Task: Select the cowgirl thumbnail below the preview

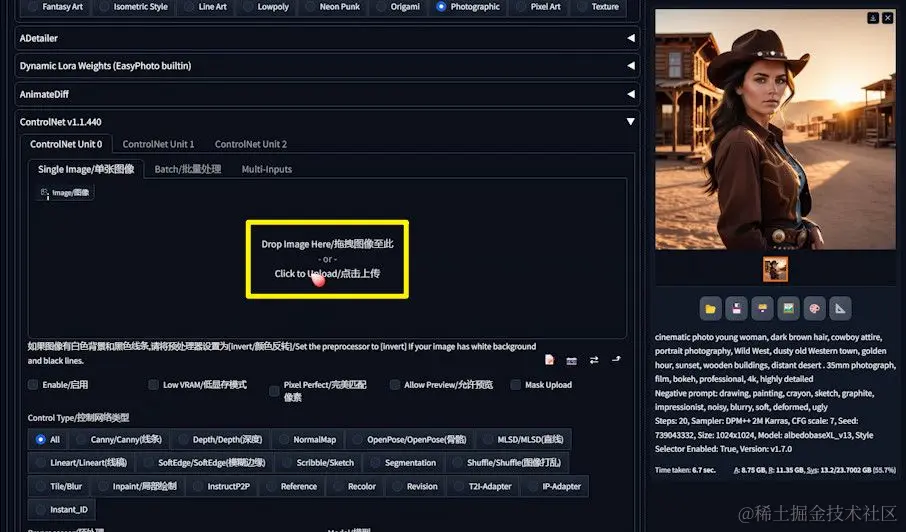Action: tap(775, 269)
